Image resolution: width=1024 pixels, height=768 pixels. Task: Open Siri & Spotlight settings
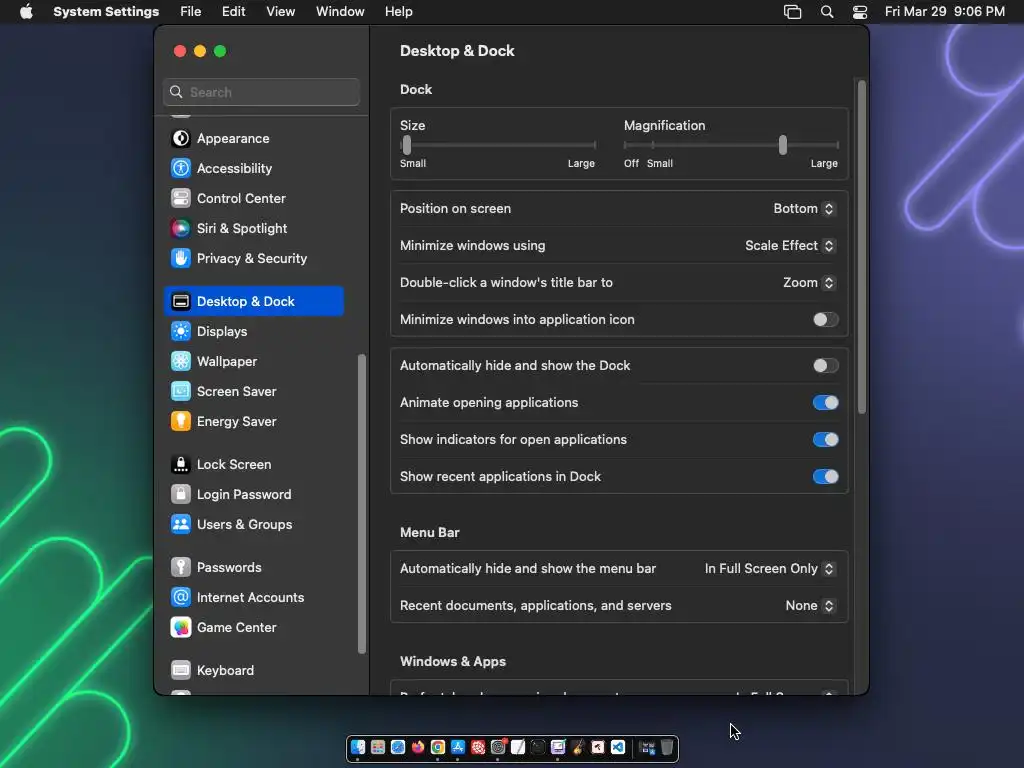pos(253,229)
